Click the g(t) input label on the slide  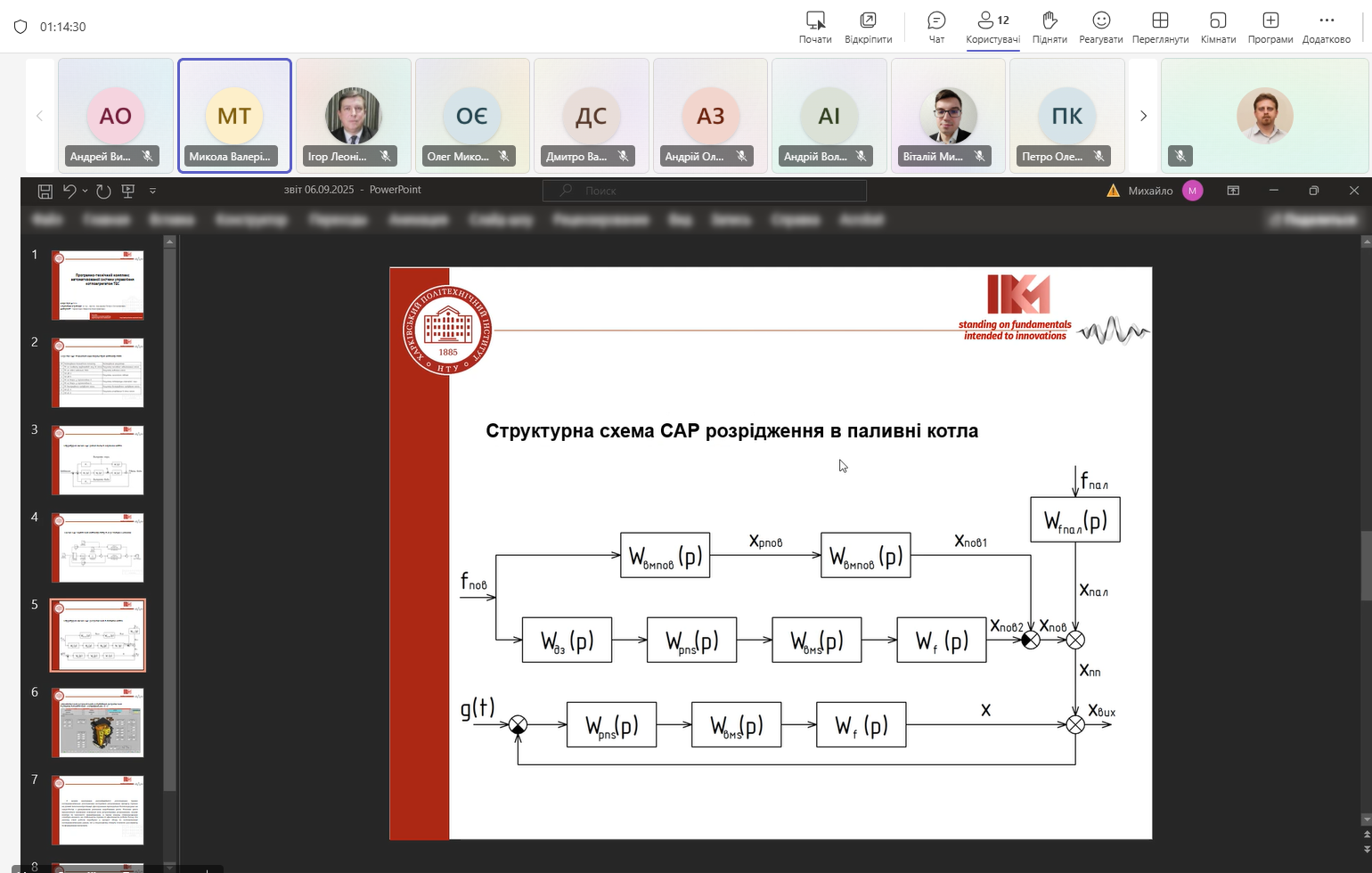[x=478, y=708]
